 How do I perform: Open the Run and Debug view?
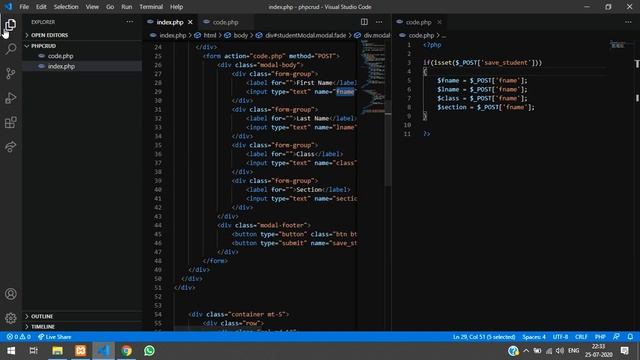pos(11,98)
